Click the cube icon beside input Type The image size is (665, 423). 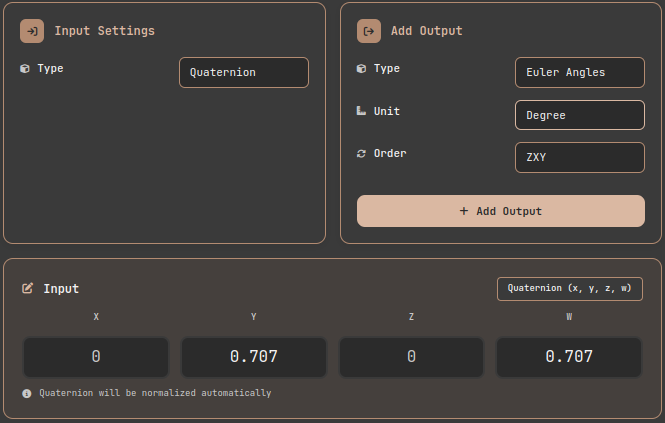point(25,68)
